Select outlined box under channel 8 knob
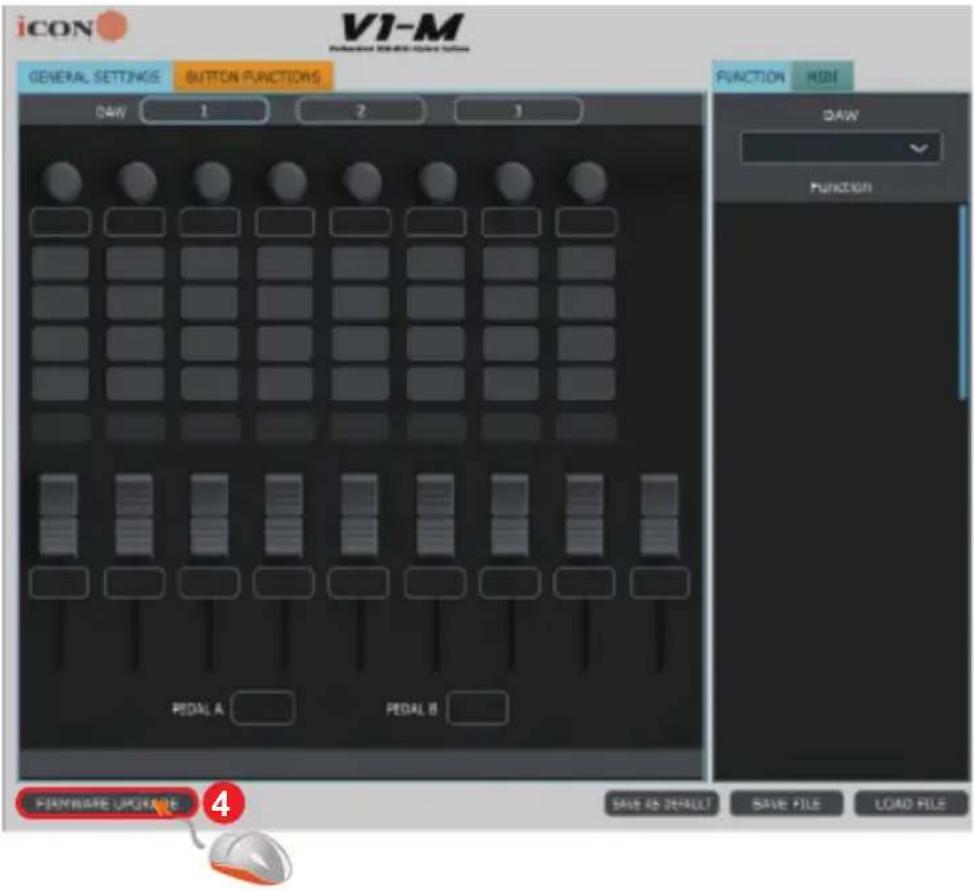 click(586, 222)
